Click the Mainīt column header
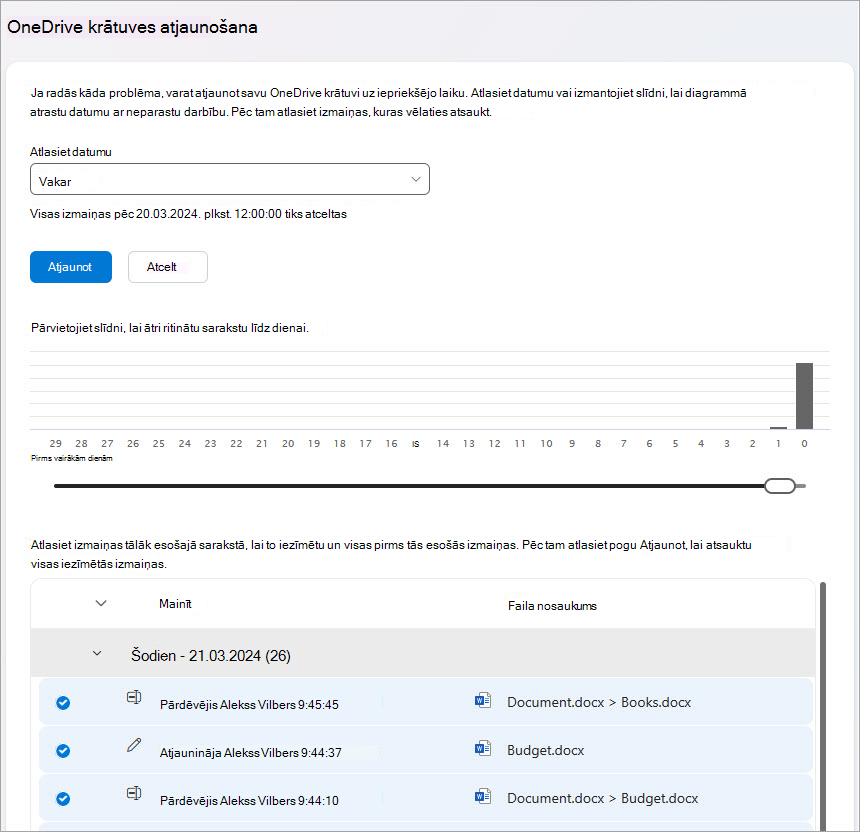860x832 pixels. (176, 604)
